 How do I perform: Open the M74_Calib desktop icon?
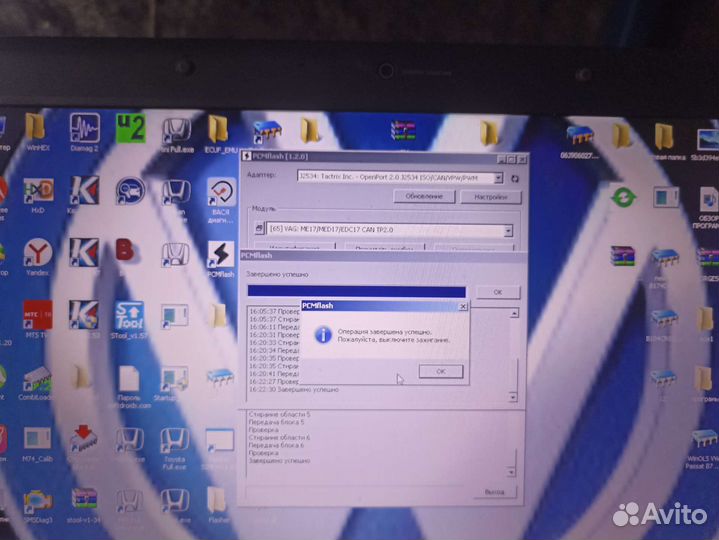[38, 442]
